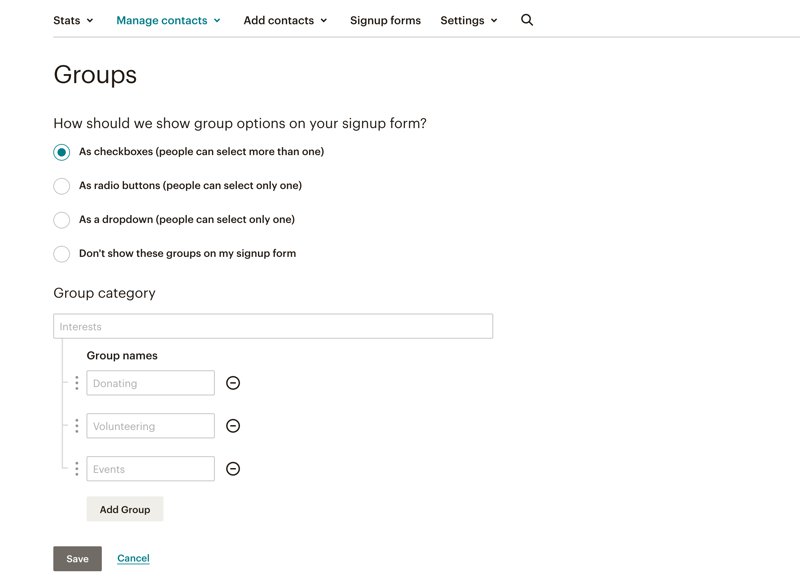Open the Settings dropdown menu
The width and height of the screenshot is (800, 583).
coord(468,20)
